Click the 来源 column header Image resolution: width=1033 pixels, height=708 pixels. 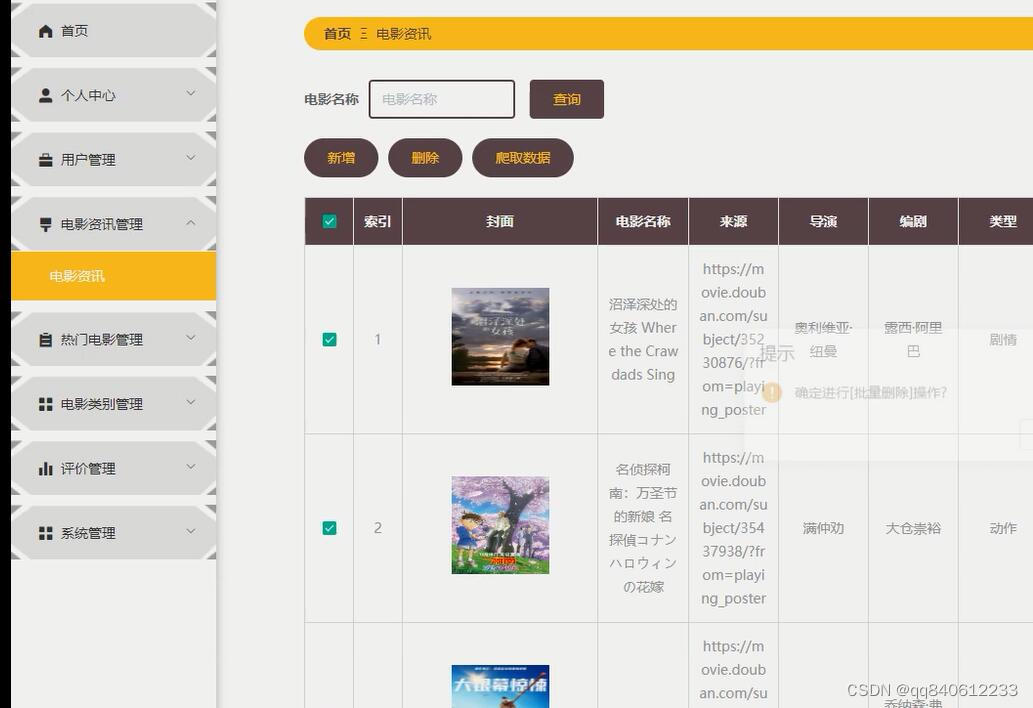[733, 221]
